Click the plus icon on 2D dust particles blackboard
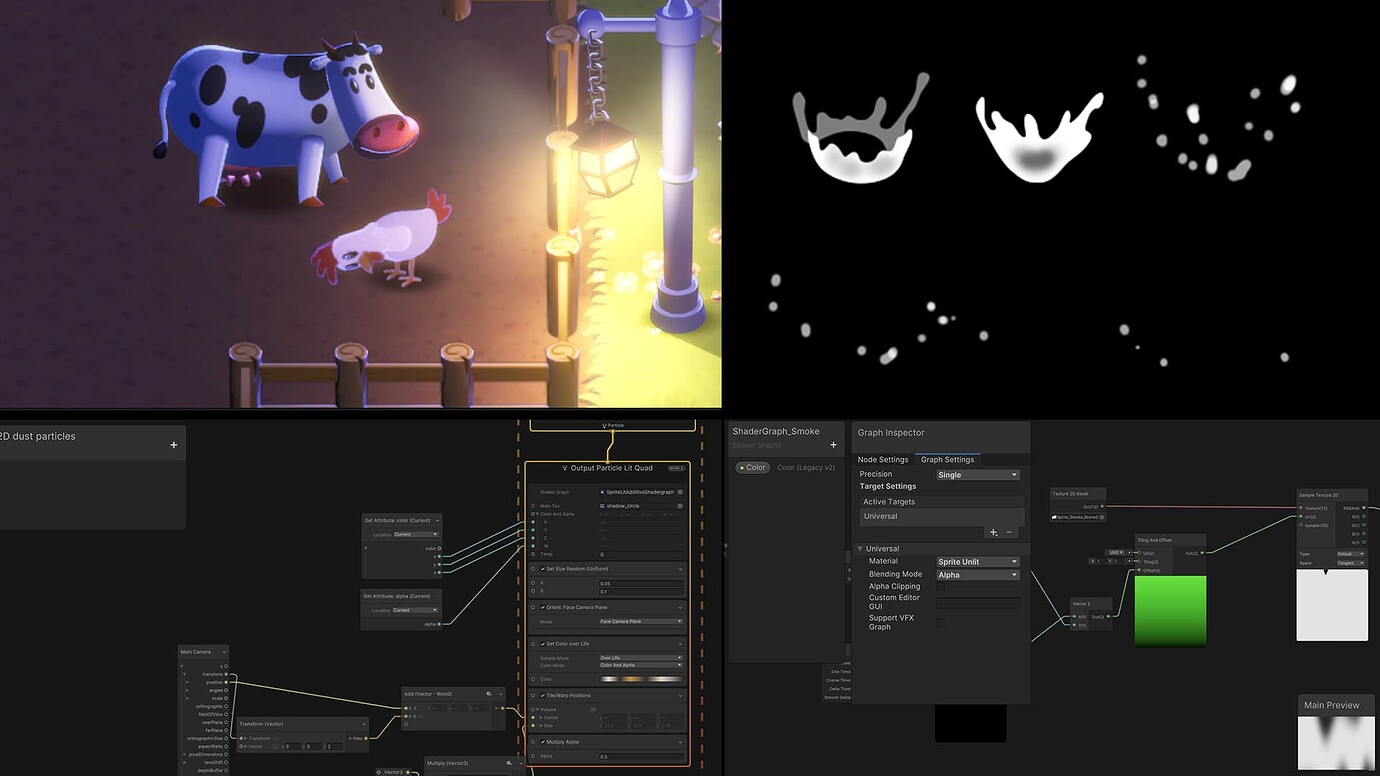The width and height of the screenshot is (1380, 776). click(172, 443)
